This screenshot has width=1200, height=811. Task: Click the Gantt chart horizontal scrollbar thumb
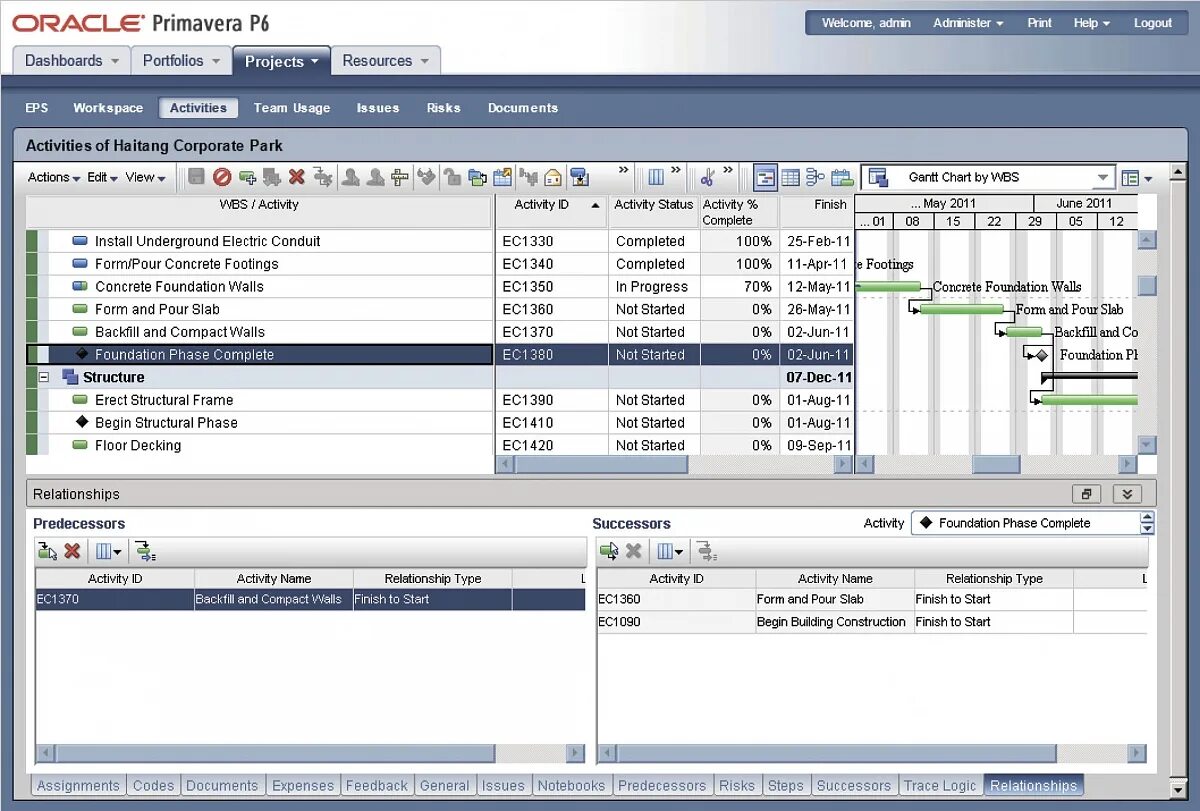point(996,464)
